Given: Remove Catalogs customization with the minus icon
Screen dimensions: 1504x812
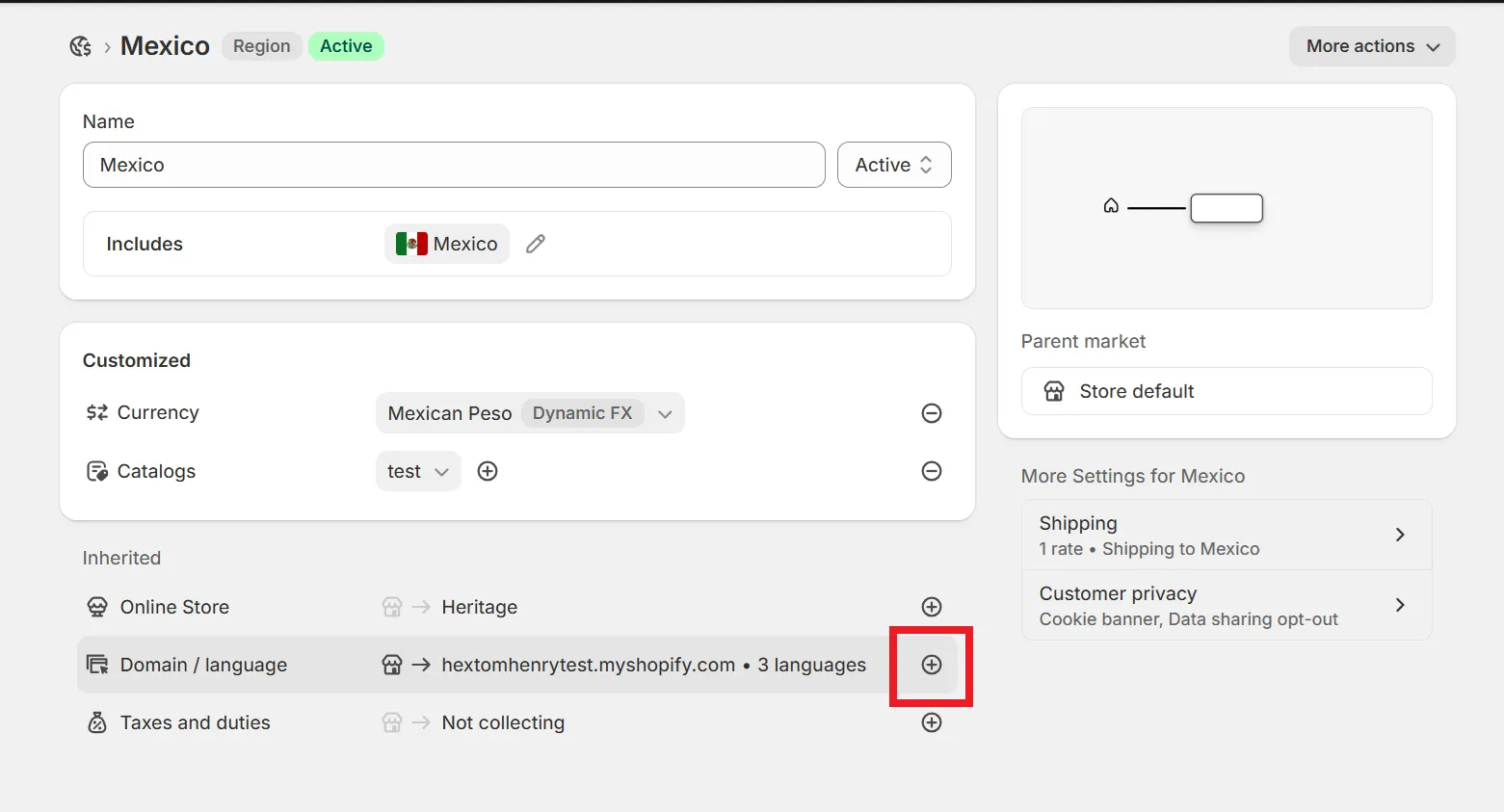Looking at the screenshot, I should point(932,471).
